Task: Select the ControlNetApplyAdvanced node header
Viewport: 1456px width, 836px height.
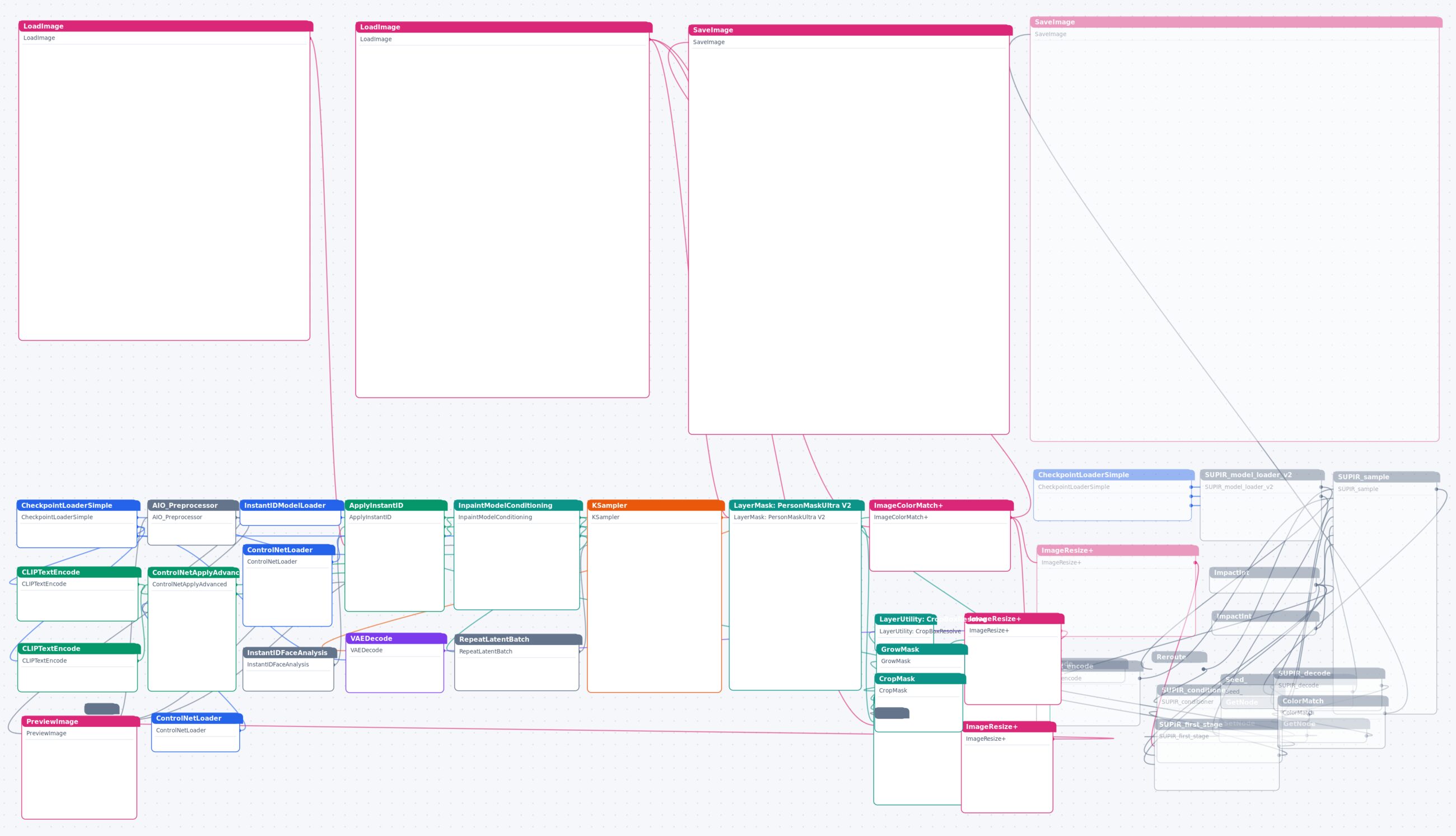Action: click(x=193, y=572)
